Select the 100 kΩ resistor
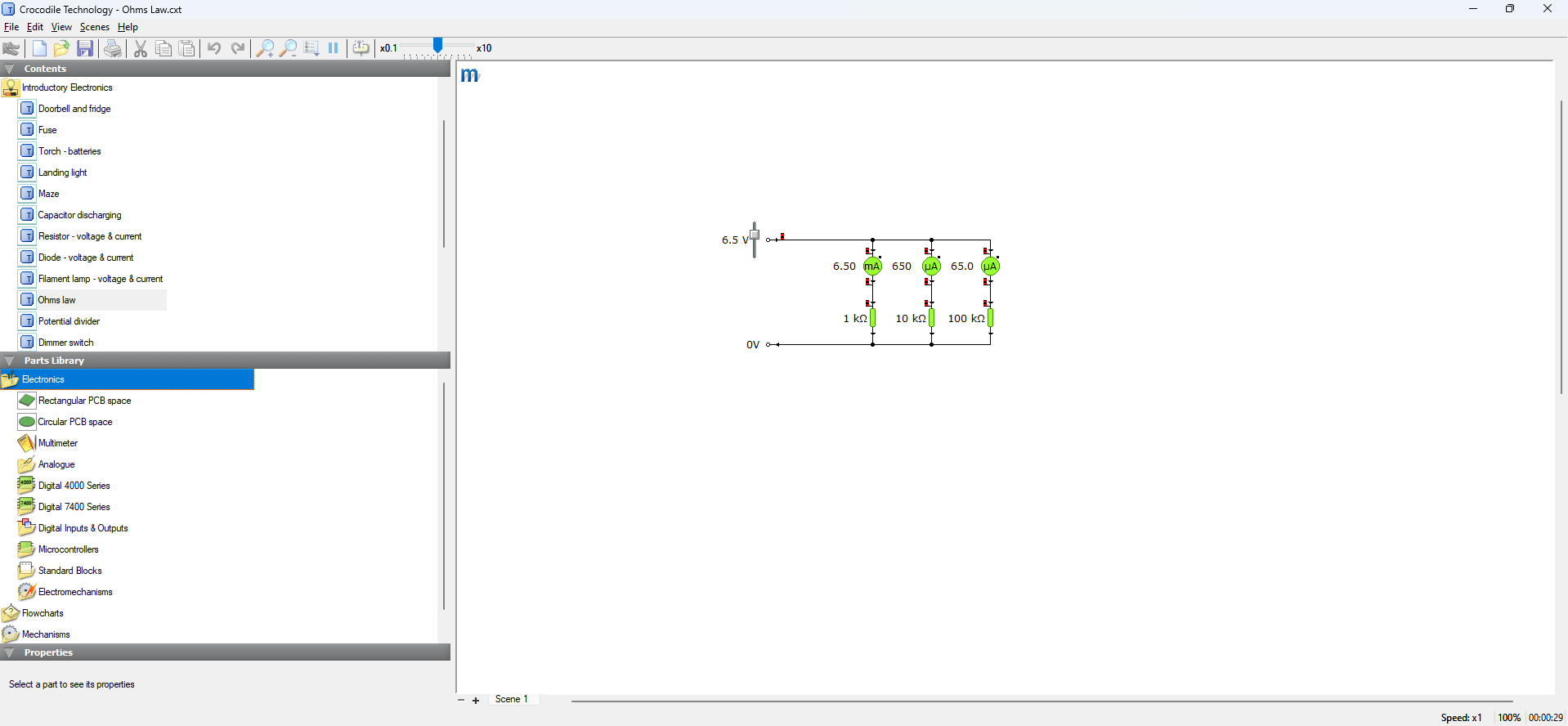 click(x=990, y=318)
